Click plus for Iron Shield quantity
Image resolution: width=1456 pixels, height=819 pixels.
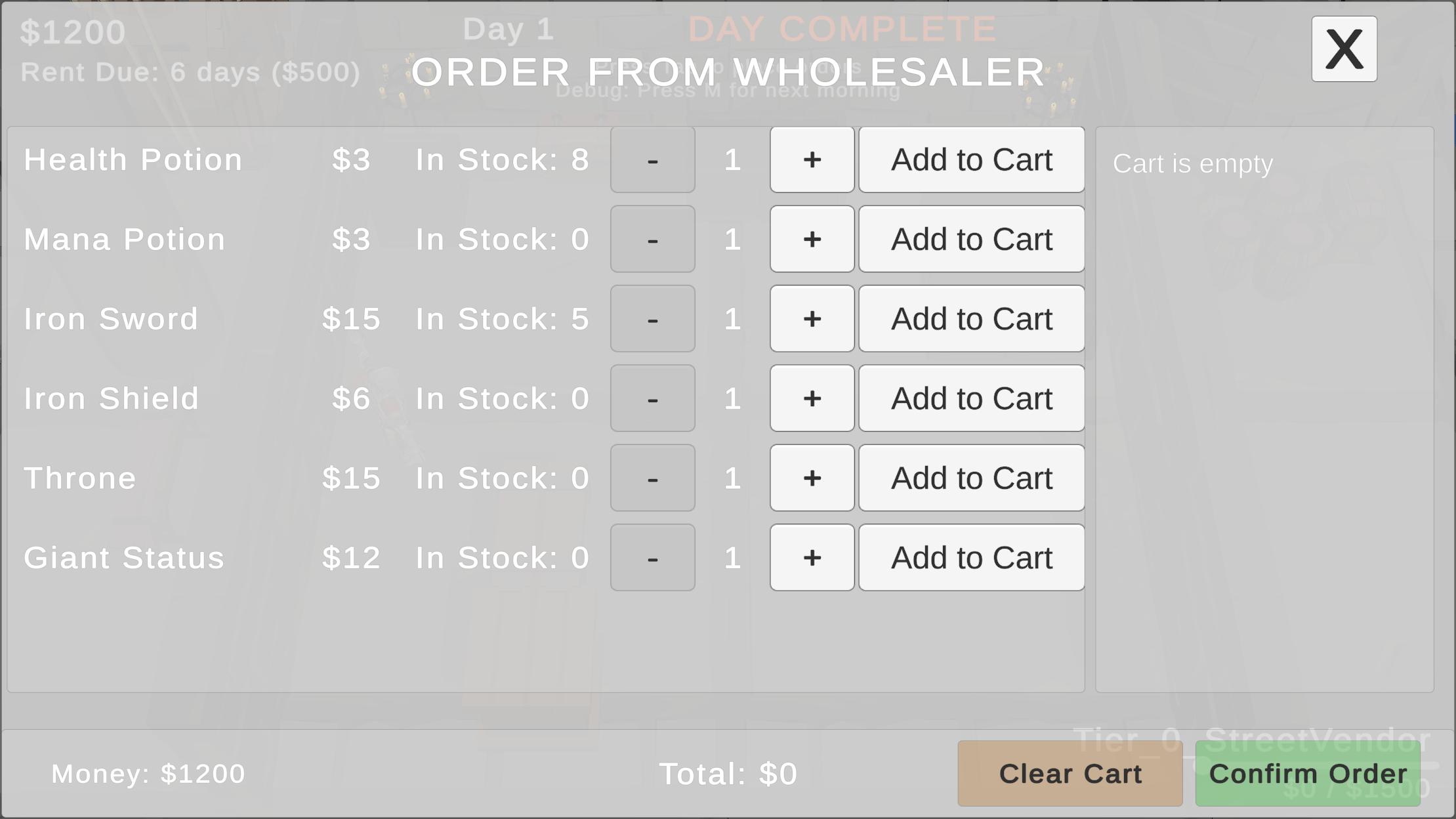[x=812, y=398]
